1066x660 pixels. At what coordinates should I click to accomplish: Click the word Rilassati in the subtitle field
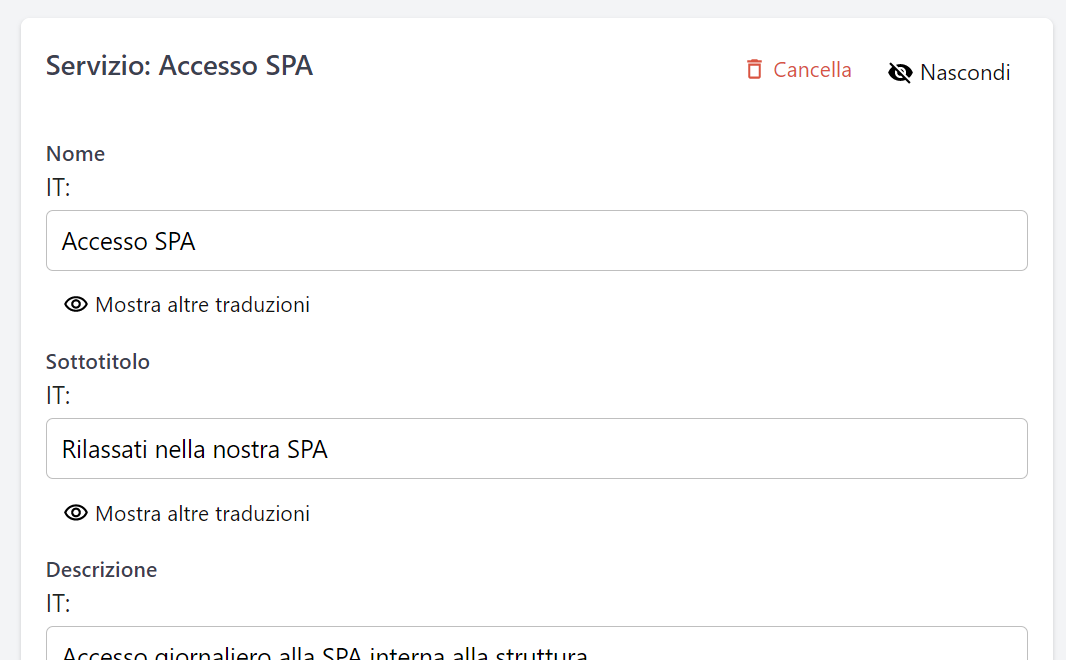[x=104, y=449]
